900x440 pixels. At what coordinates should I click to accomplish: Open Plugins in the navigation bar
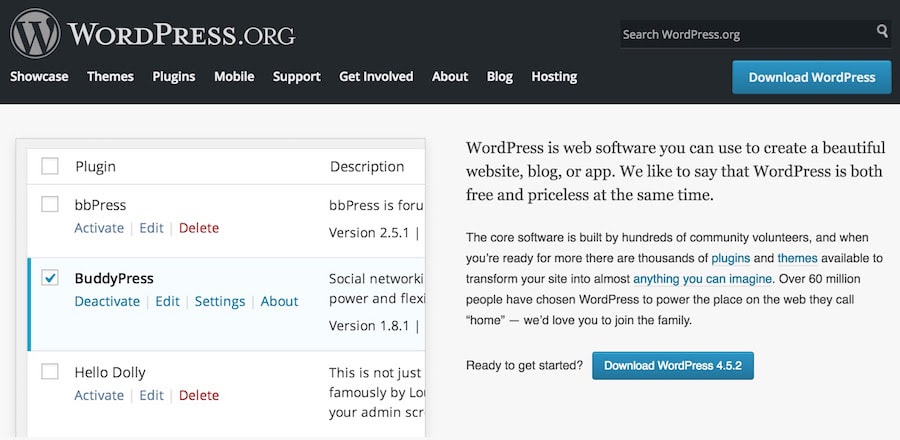click(174, 76)
